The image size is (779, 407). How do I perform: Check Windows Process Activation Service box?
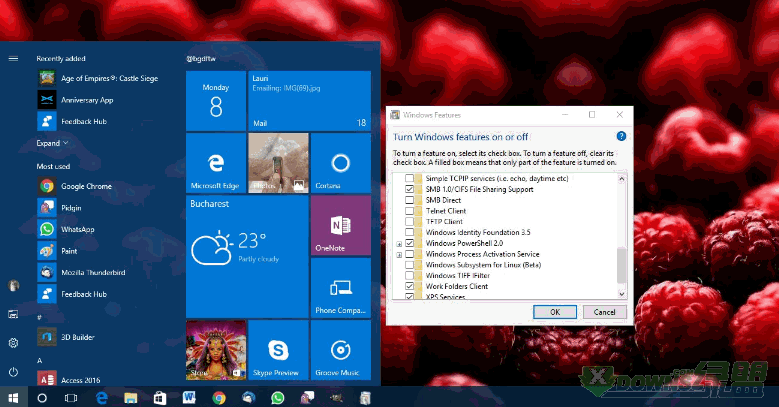click(409, 254)
